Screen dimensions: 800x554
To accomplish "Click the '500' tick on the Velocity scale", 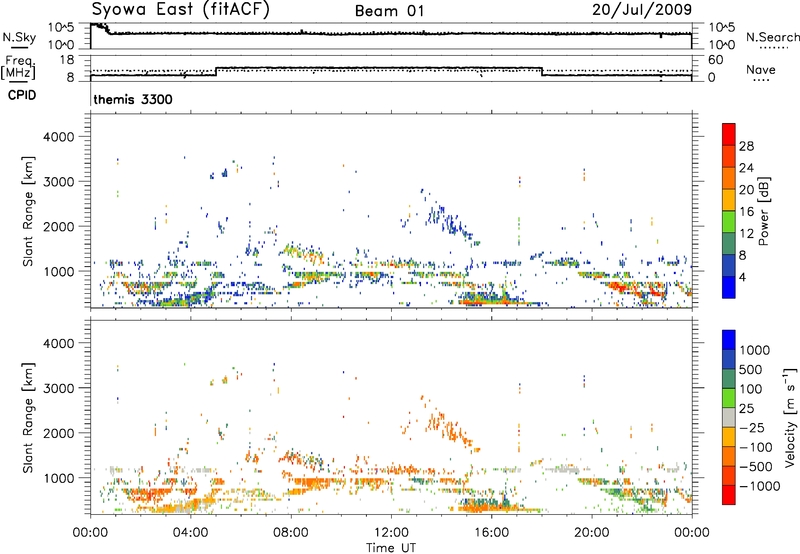I will 751,370.
